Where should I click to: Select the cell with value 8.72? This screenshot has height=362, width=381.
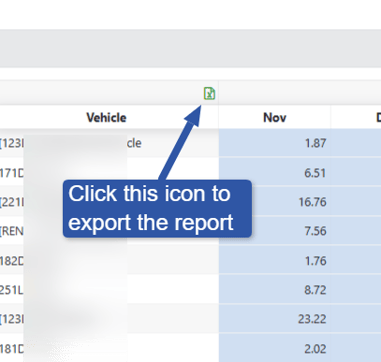point(275,290)
